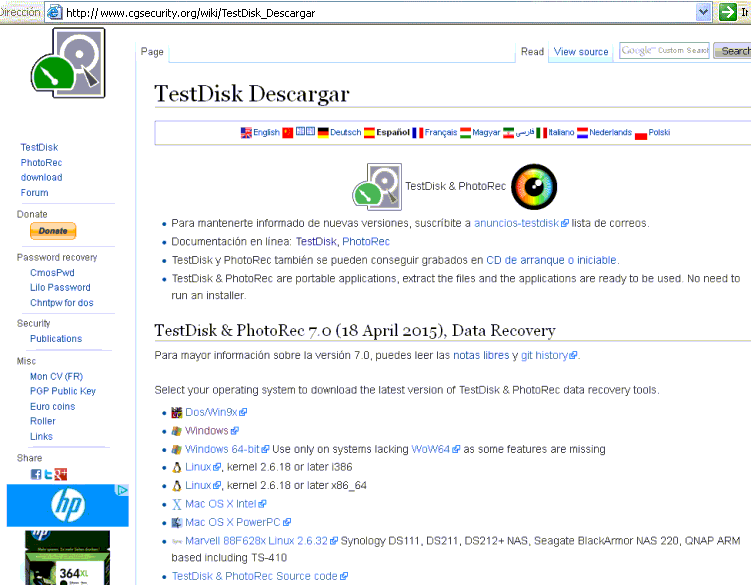751x585 pixels.
Task: Open download link in sidebar
Action: pos(41,178)
